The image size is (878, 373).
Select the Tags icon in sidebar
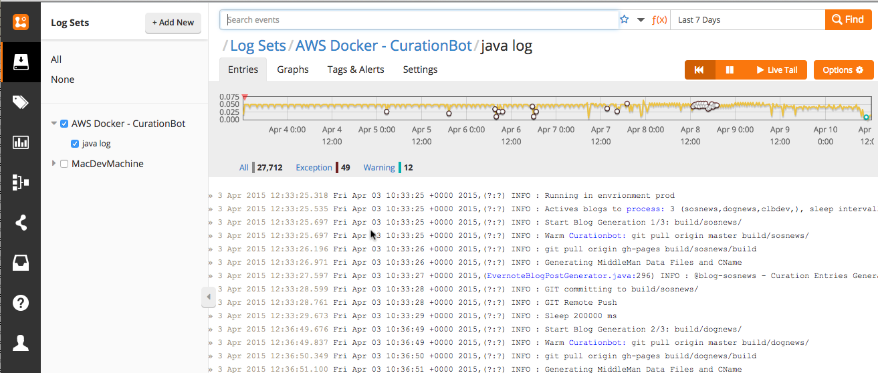21,102
